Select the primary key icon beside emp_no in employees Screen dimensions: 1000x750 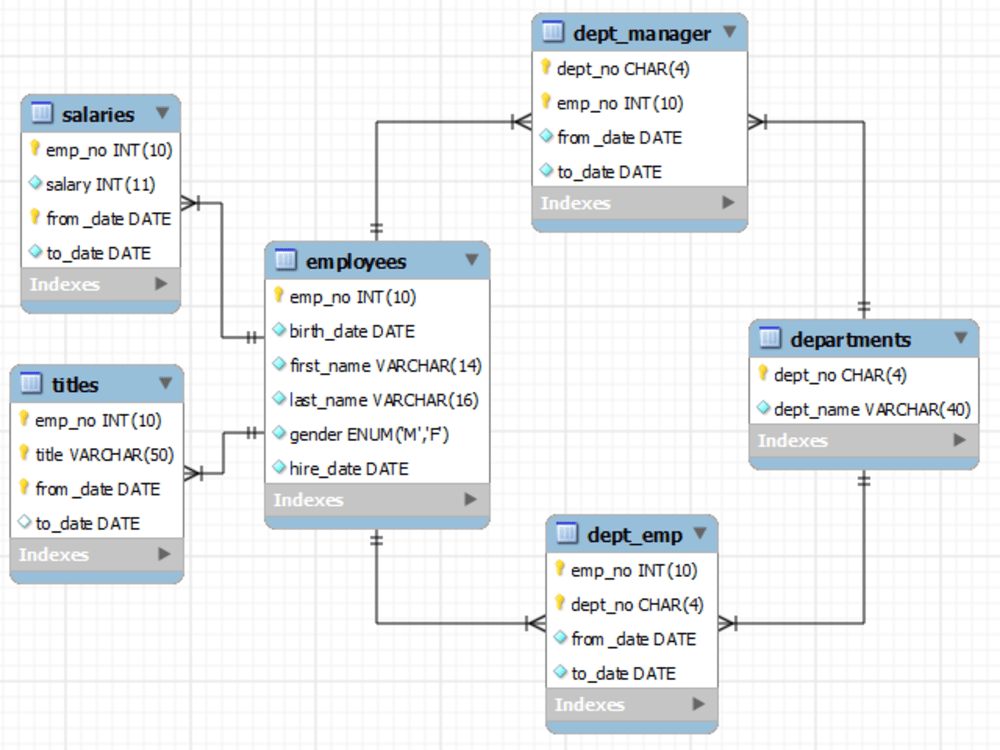point(278,296)
